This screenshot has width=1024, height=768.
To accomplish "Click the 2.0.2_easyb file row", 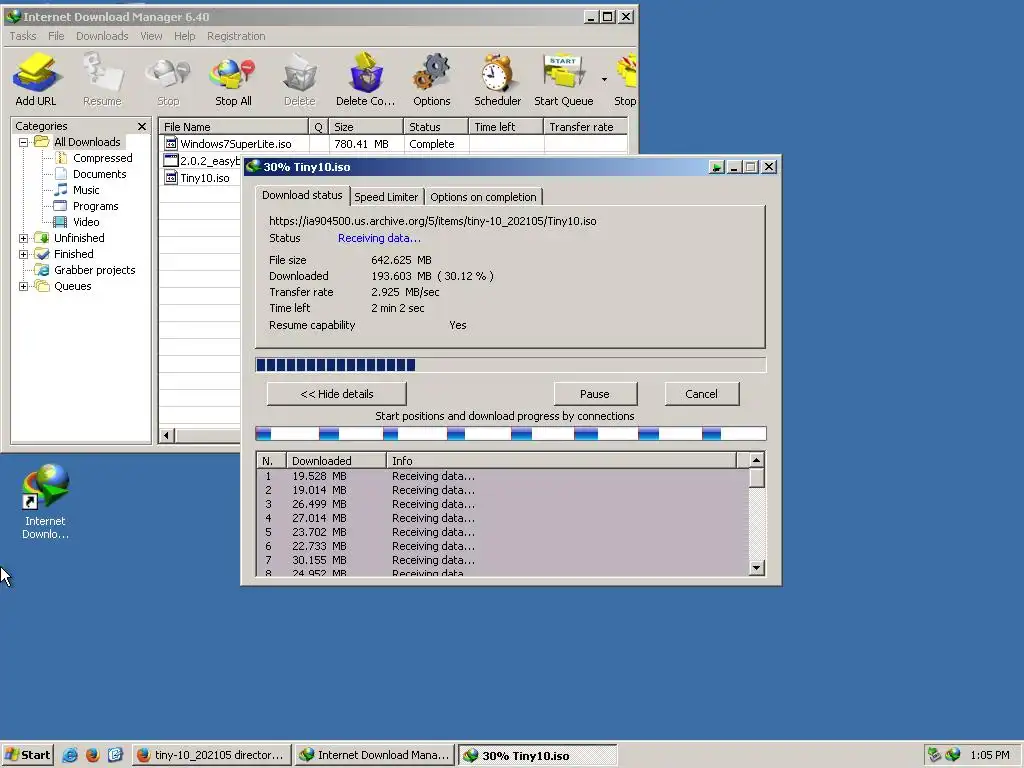I will pyautogui.click(x=202, y=161).
